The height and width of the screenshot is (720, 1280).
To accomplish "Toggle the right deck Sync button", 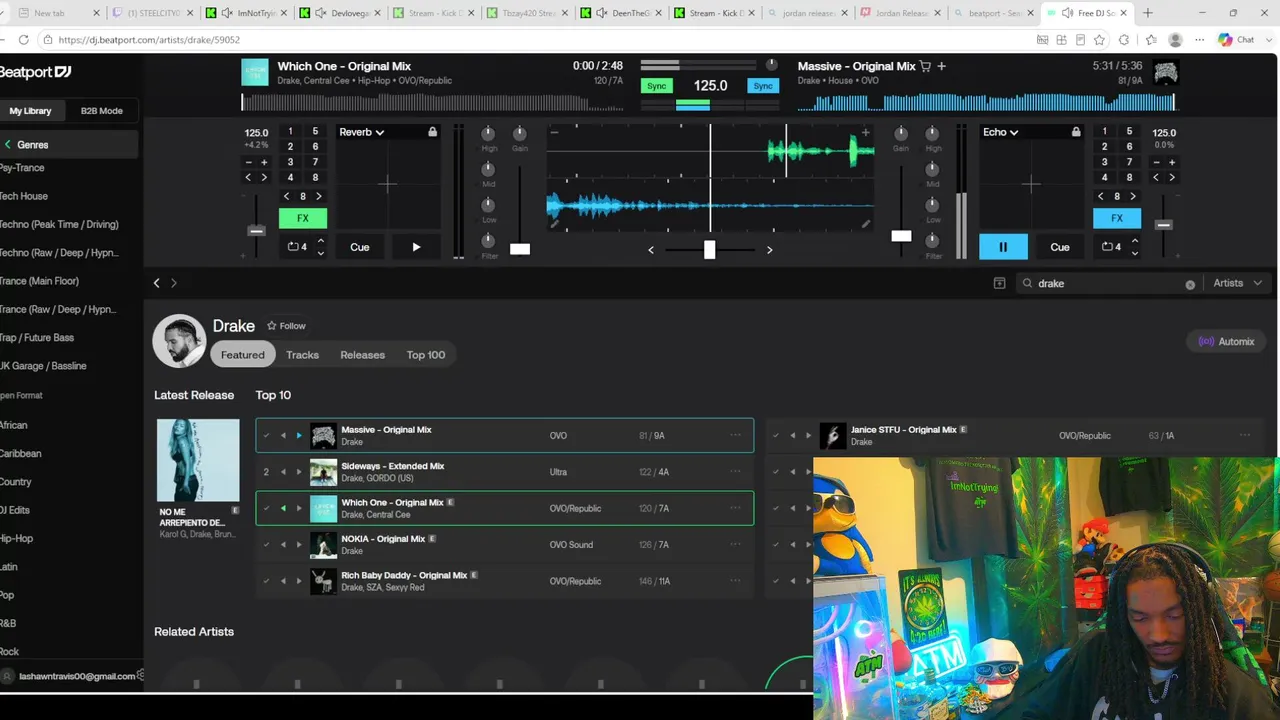I will (x=763, y=86).
